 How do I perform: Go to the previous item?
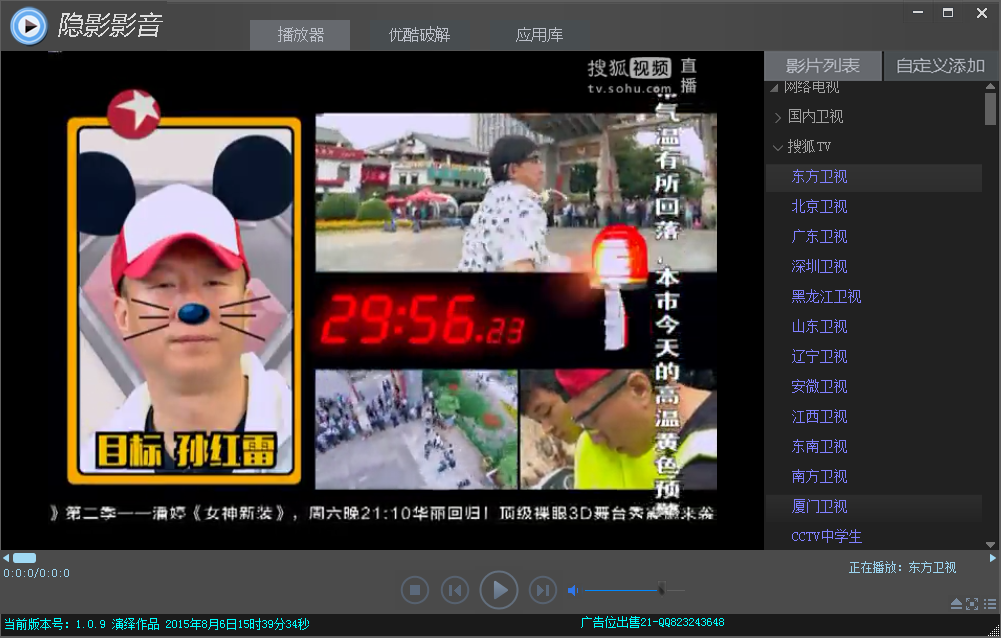(455, 590)
